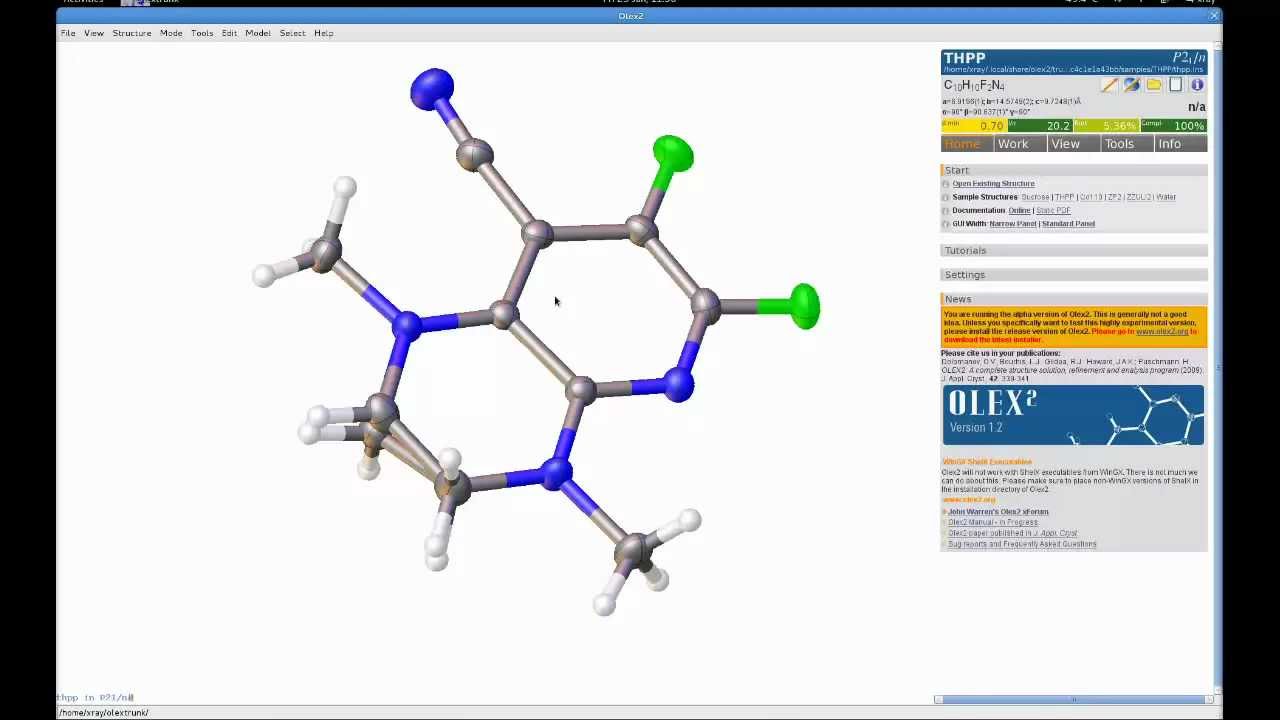Open the Edit menu

pyautogui.click(x=229, y=33)
